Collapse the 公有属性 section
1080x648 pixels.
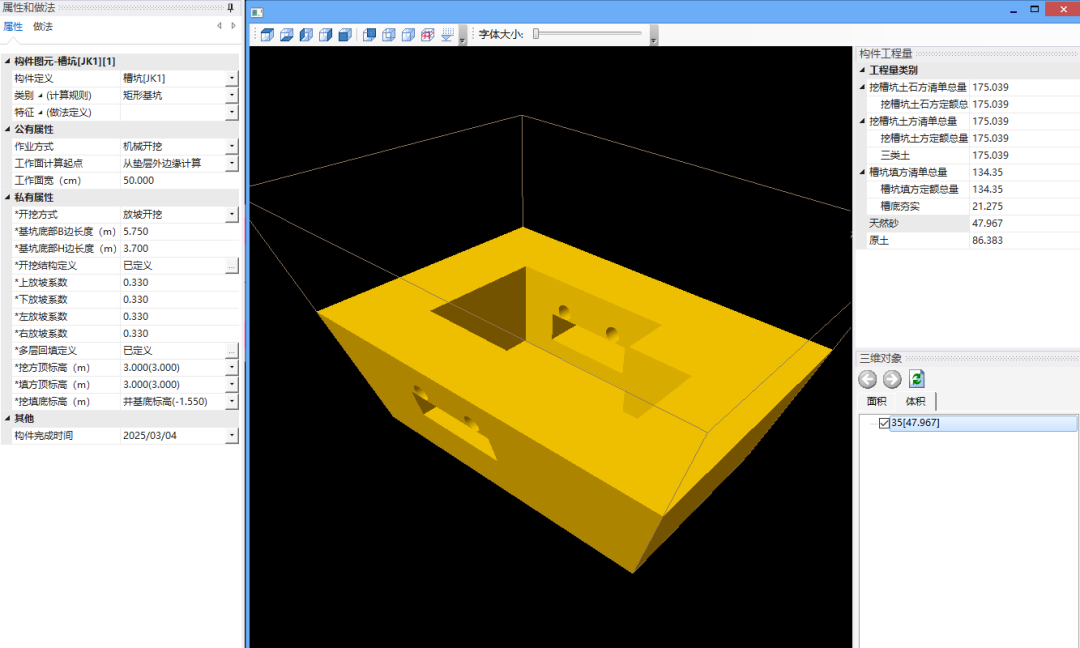tap(8, 129)
